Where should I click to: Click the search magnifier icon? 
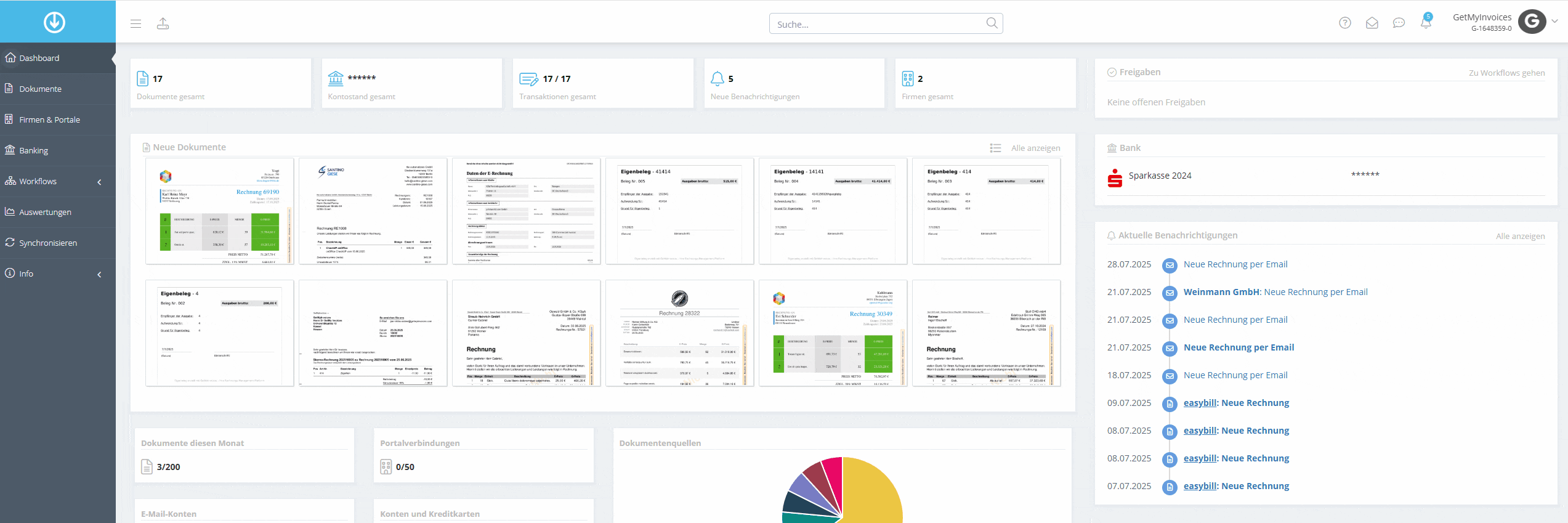pyautogui.click(x=992, y=23)
